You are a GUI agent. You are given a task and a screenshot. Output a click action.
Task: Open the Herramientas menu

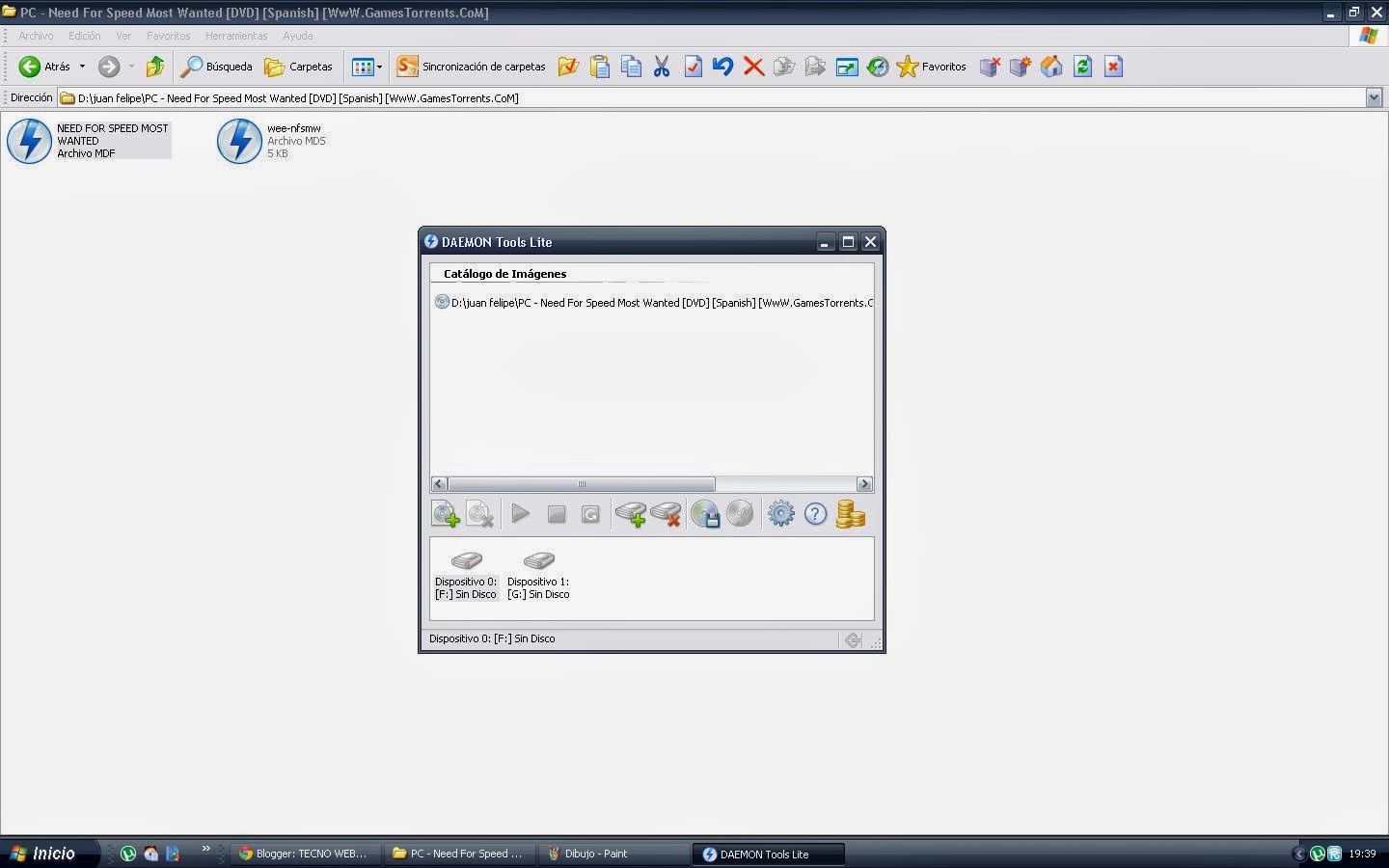(236, 36)
